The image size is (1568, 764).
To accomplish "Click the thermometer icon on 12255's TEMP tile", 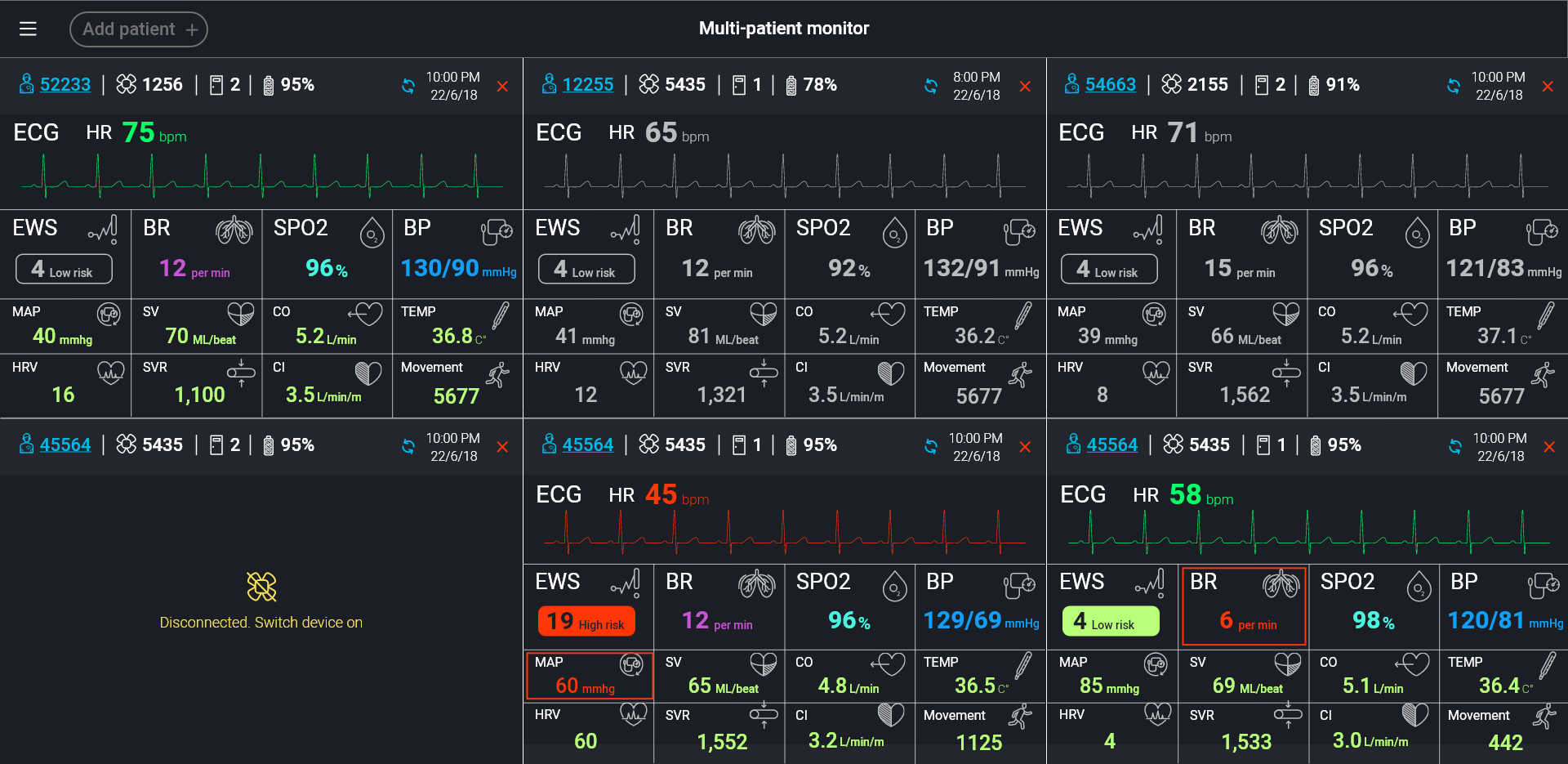I will [1023, 315].
